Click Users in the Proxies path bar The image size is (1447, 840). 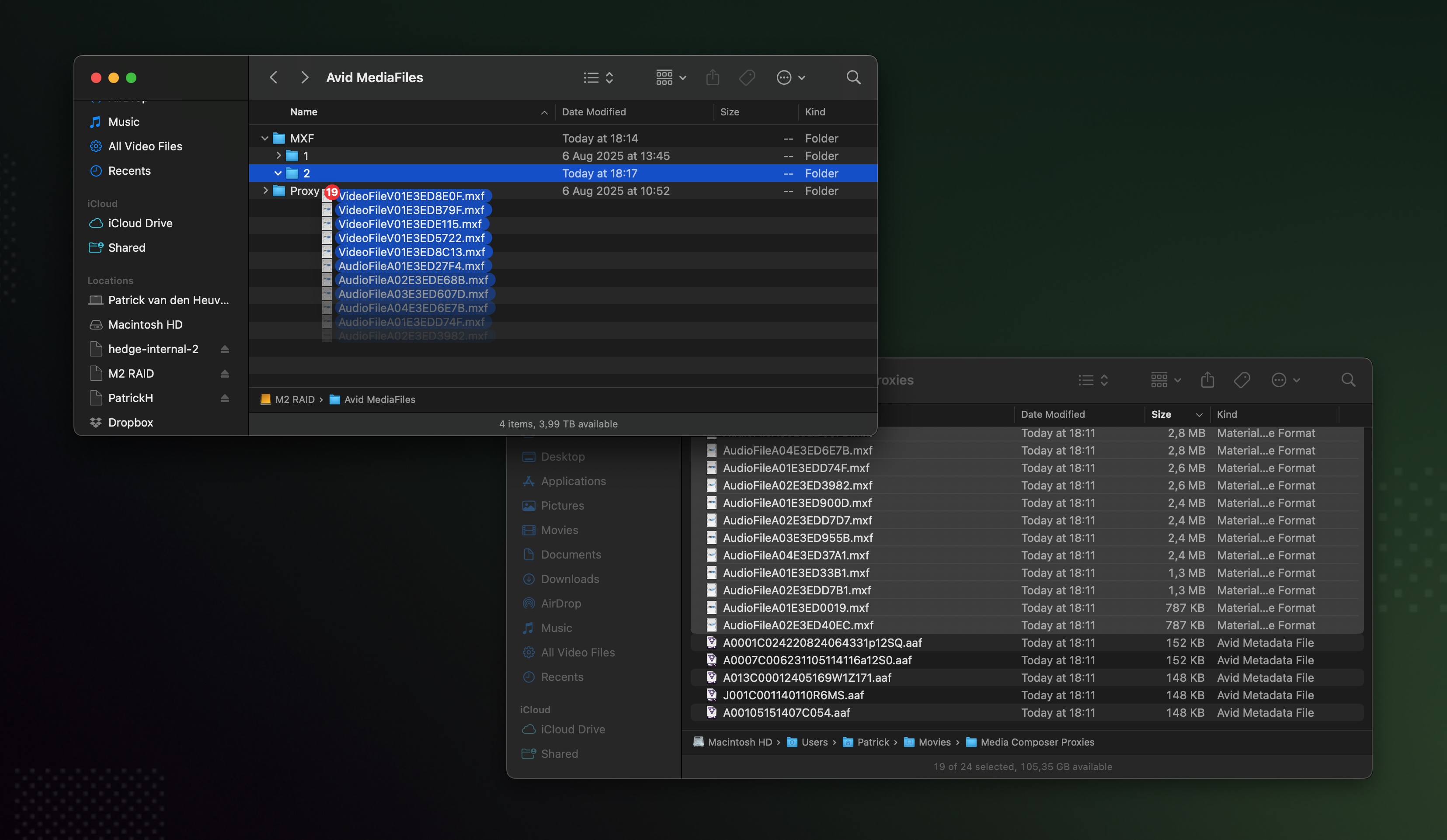tap(807, 743)
